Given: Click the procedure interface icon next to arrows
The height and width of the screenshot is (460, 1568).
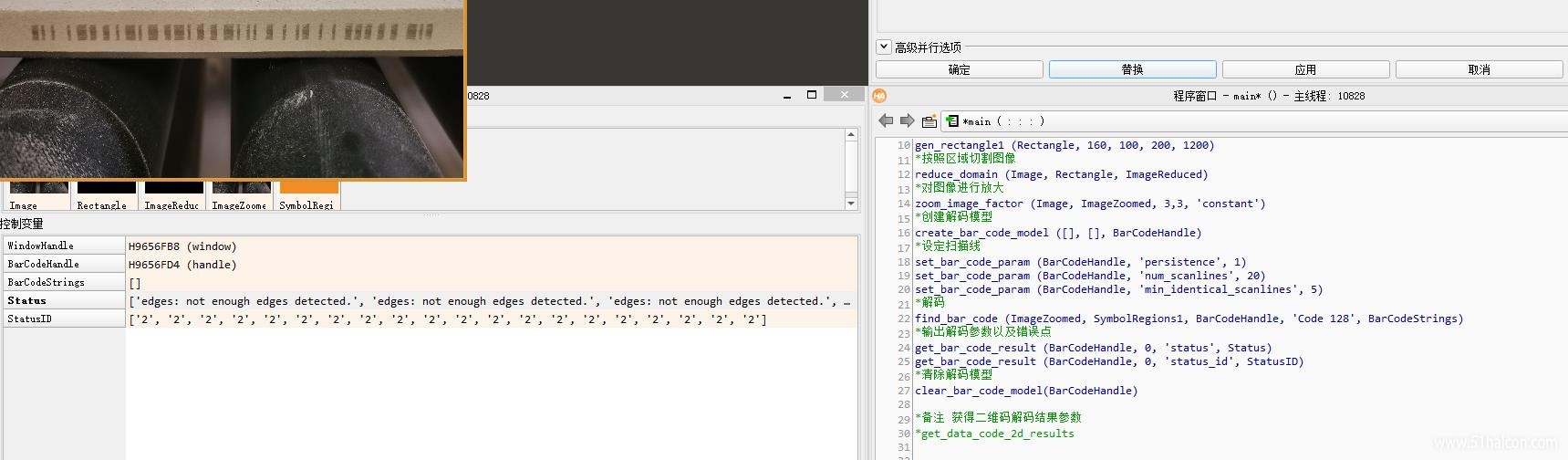Looking at the screenshot, I should click(929, 120).
